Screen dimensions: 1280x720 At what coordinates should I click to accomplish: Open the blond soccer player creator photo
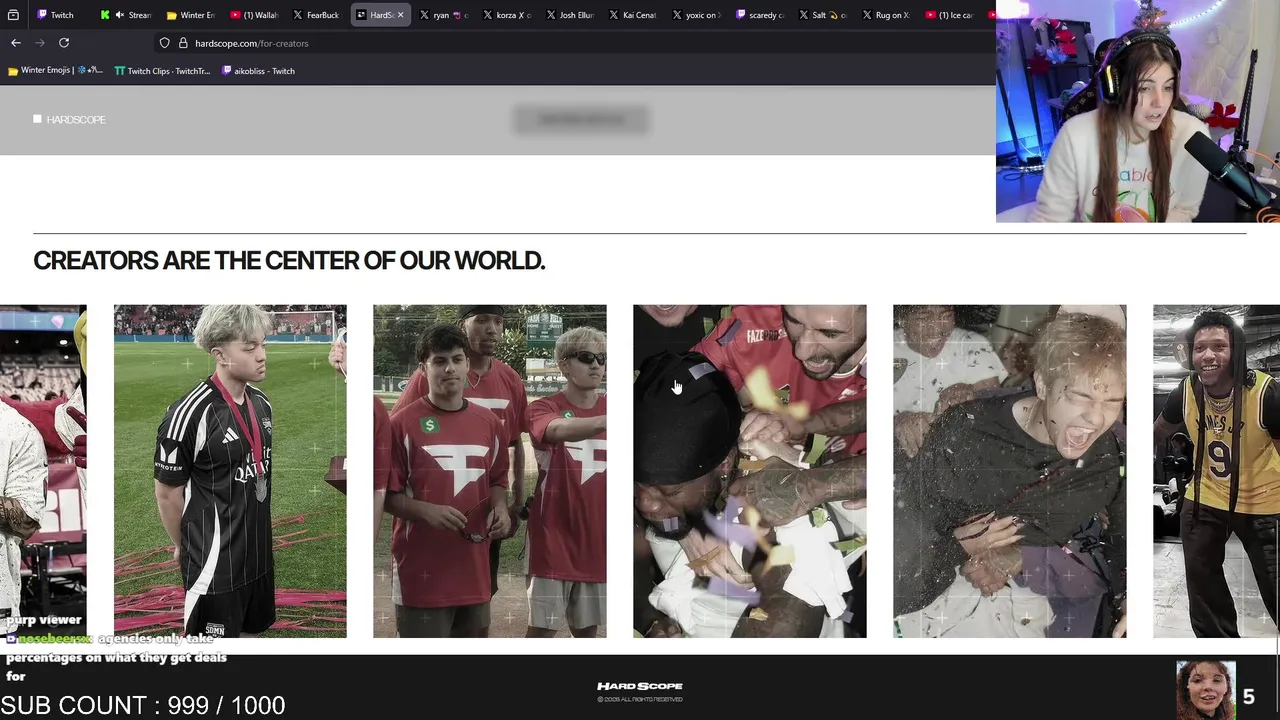pos(230,471)
